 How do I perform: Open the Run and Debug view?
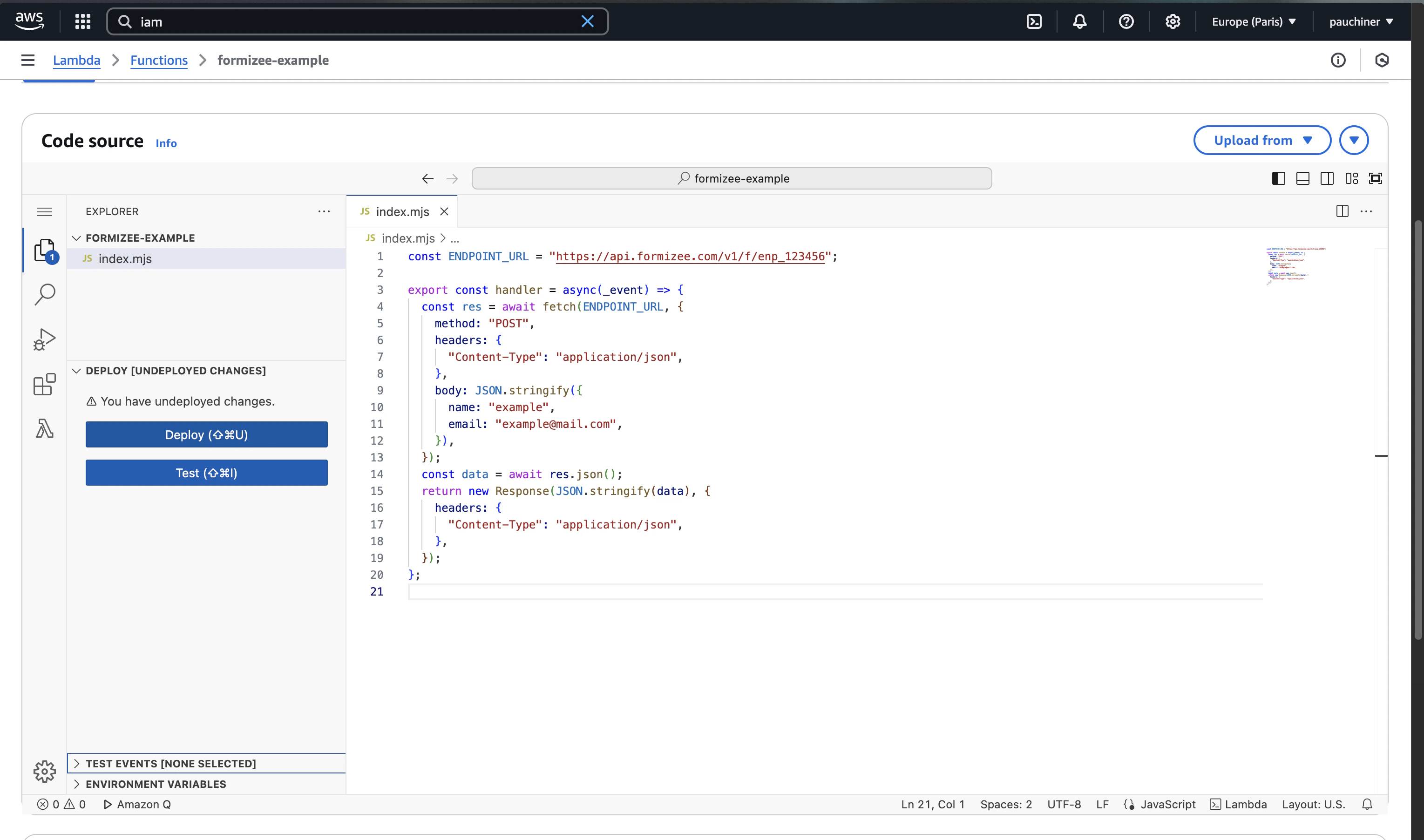pyautogui.click(x=45, y=339)
